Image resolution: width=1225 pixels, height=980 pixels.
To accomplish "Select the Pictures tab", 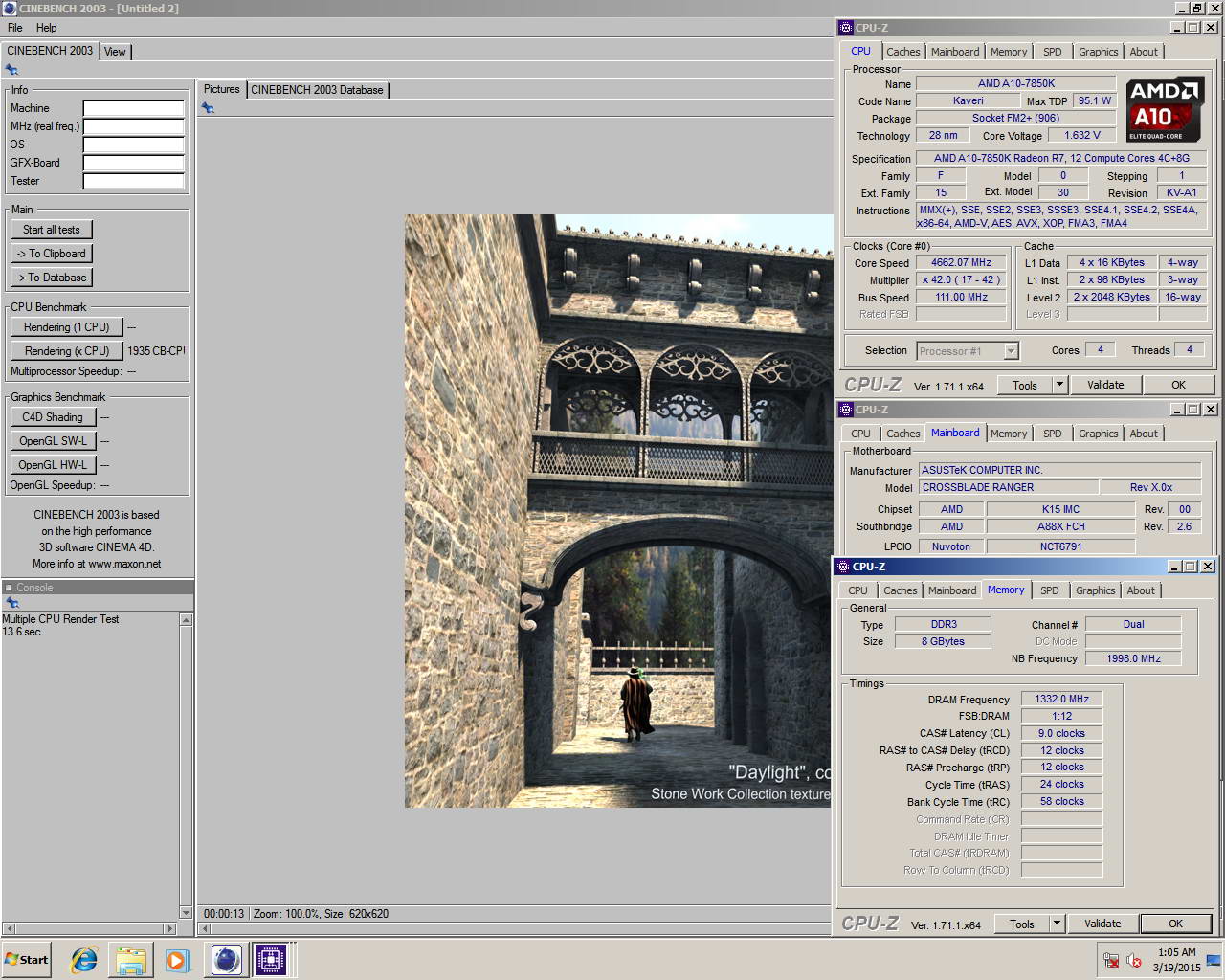I will coord(222,89).
